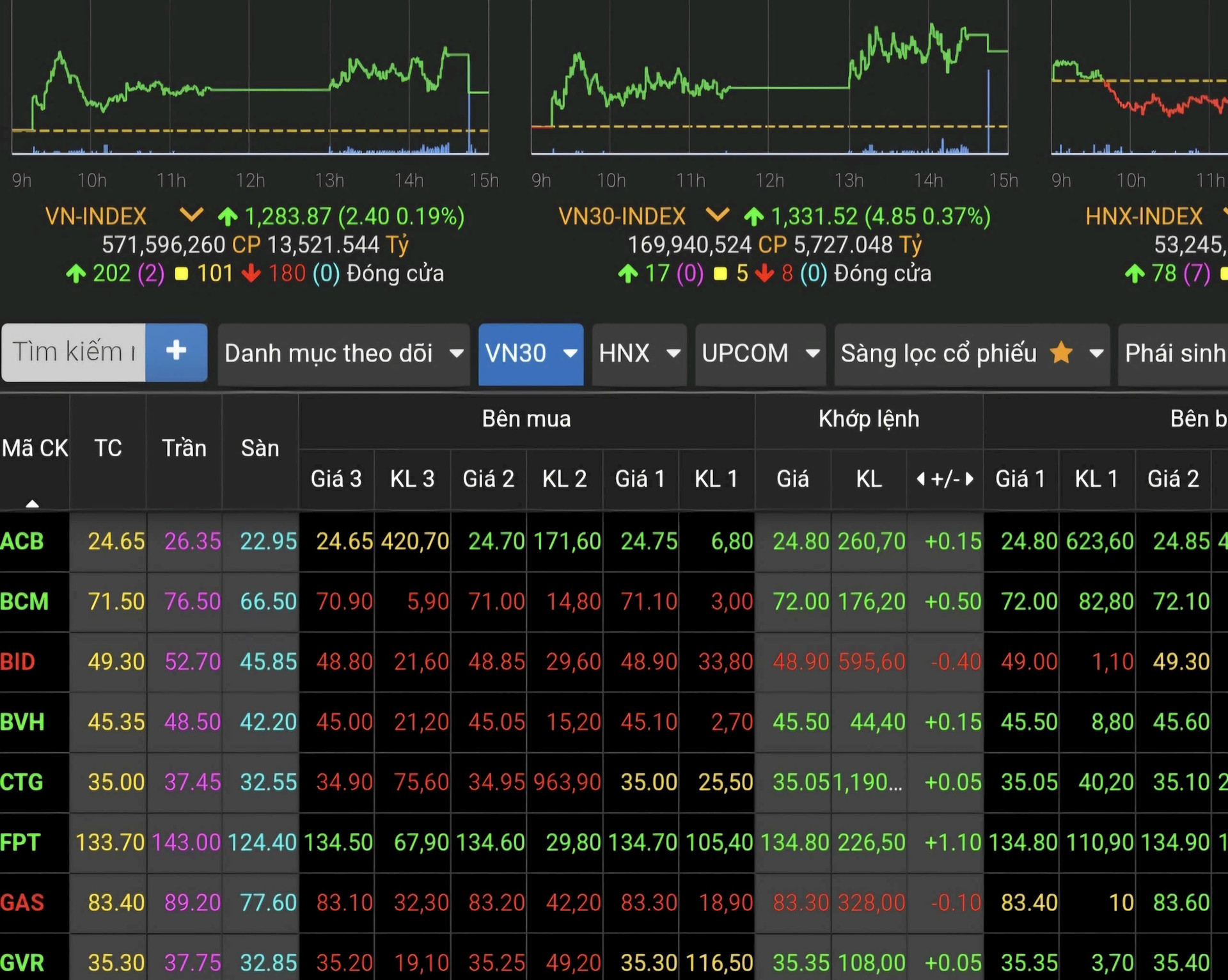
Task: Click GAS sell Giá 1 price 83.40
Action: [1028, 903]
